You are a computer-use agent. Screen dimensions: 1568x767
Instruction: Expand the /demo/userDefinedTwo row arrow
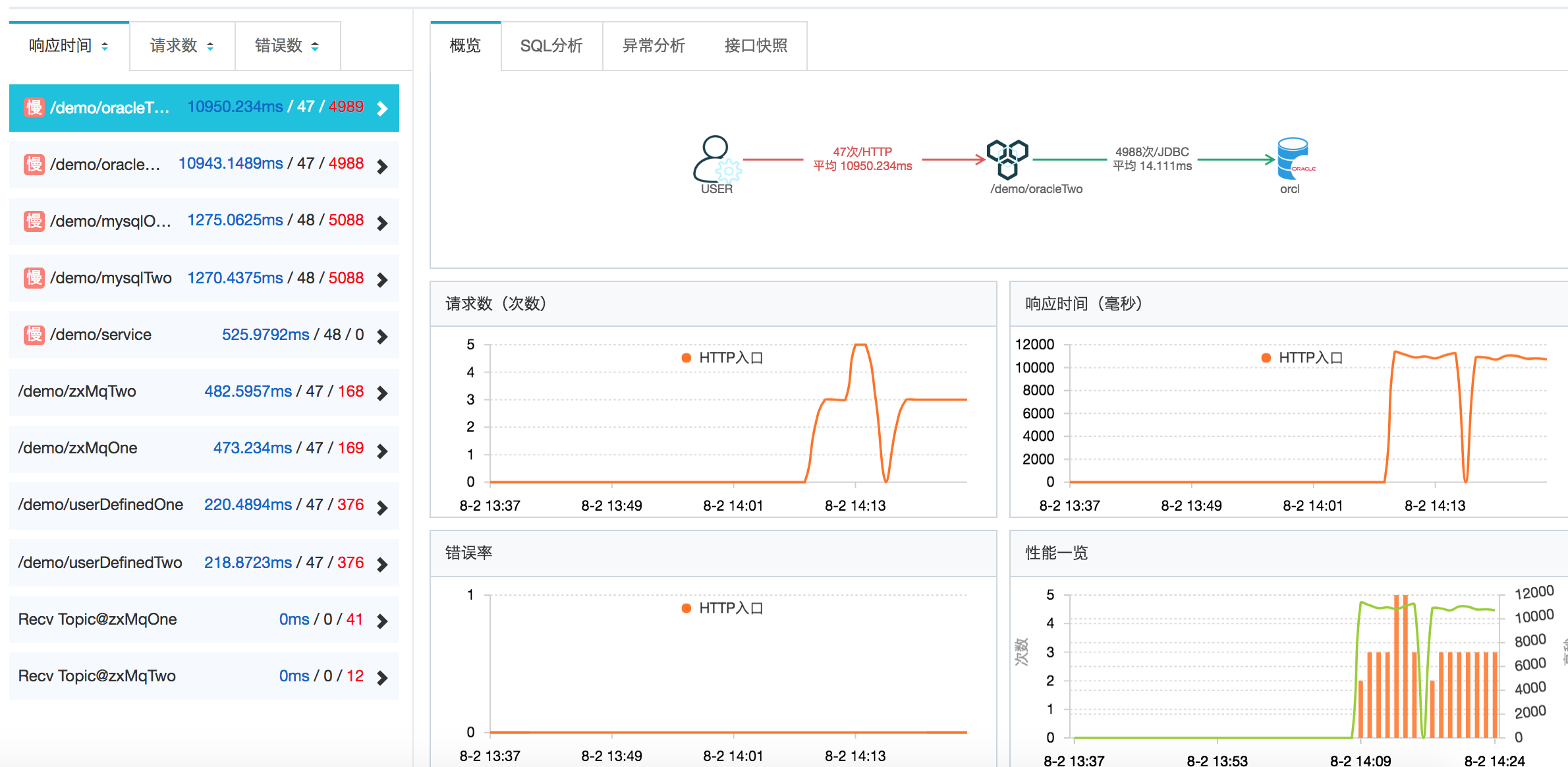coord(382,564)
